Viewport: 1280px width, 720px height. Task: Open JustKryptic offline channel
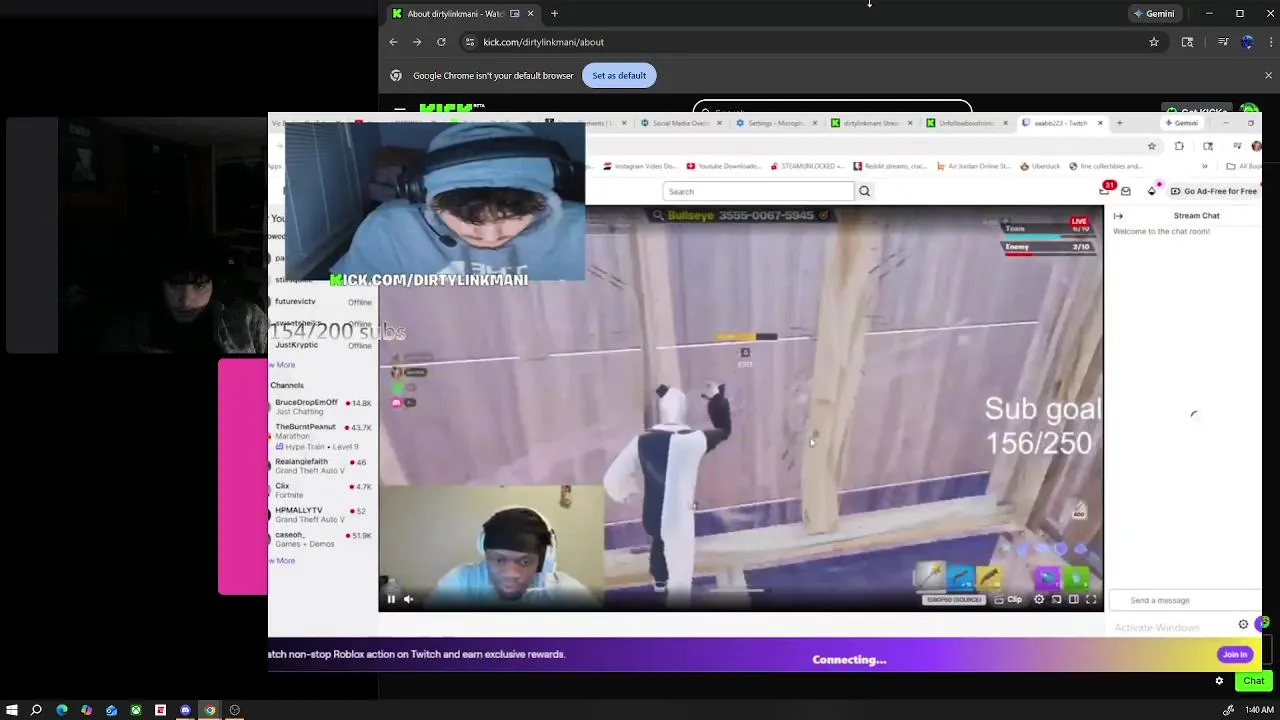[322, 345]
